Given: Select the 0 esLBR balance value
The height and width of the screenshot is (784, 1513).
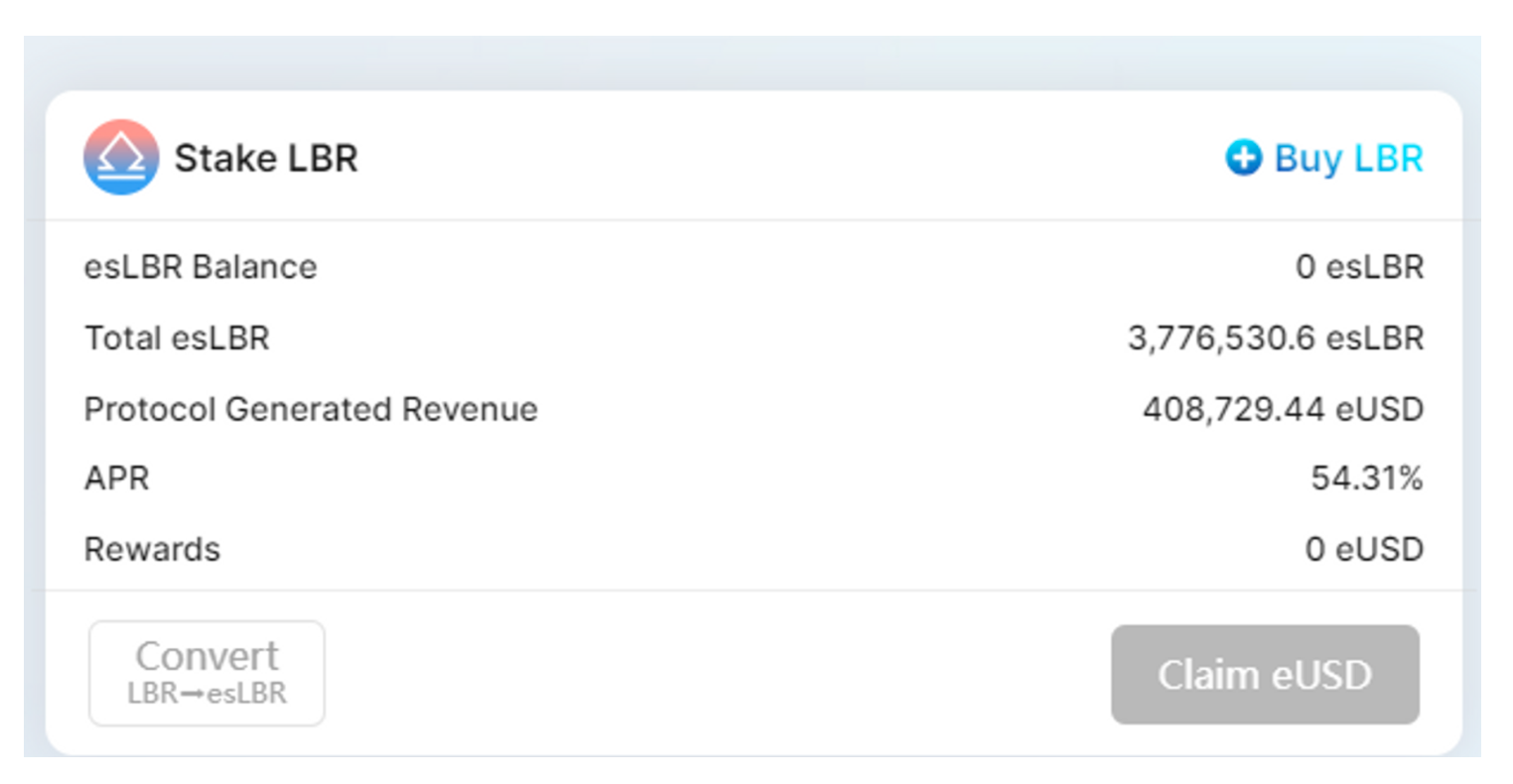Looking at the screenshot, I should pos(1359,267).
